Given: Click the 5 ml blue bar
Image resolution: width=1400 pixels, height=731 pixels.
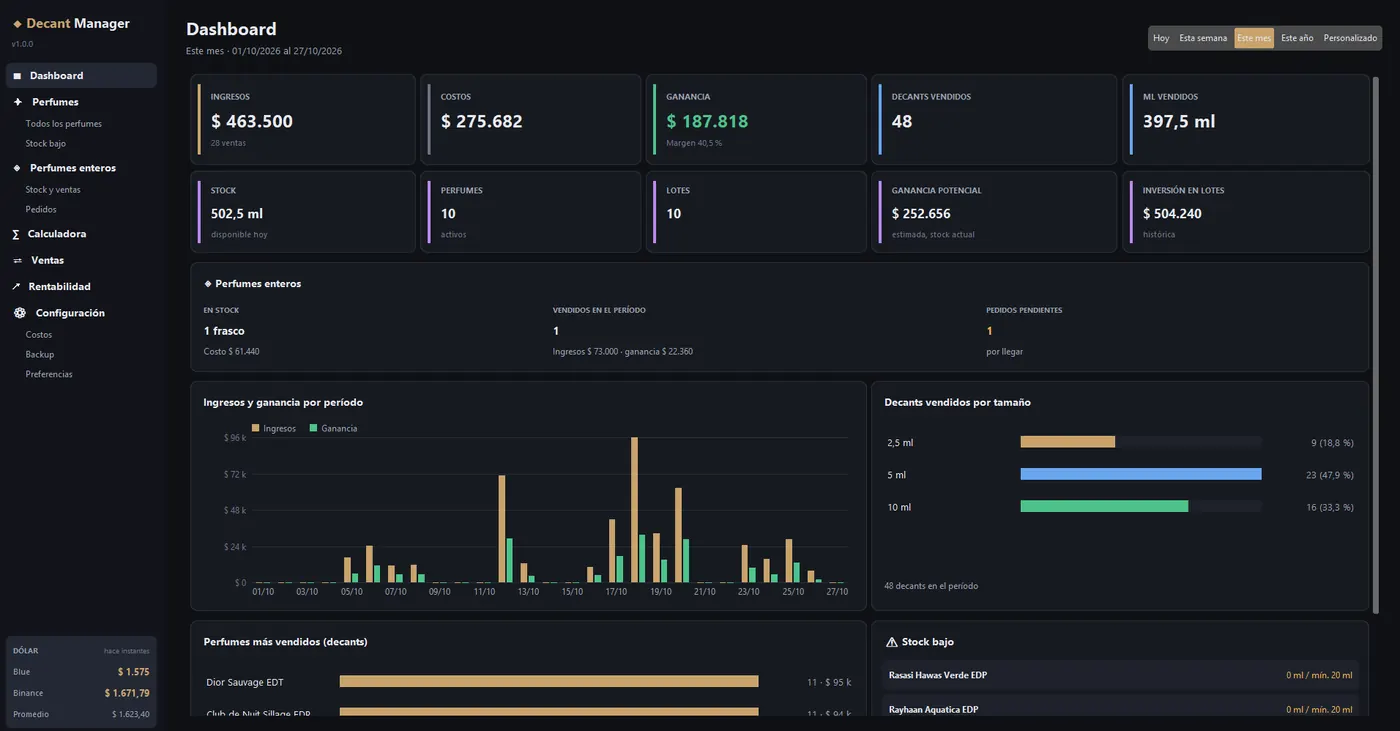Looking at the screenshot, I should tap(1141, 475).
